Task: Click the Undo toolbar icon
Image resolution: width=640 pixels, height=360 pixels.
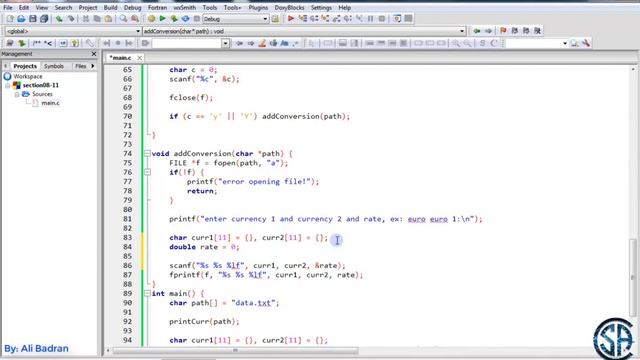Action: coord(59,19)
